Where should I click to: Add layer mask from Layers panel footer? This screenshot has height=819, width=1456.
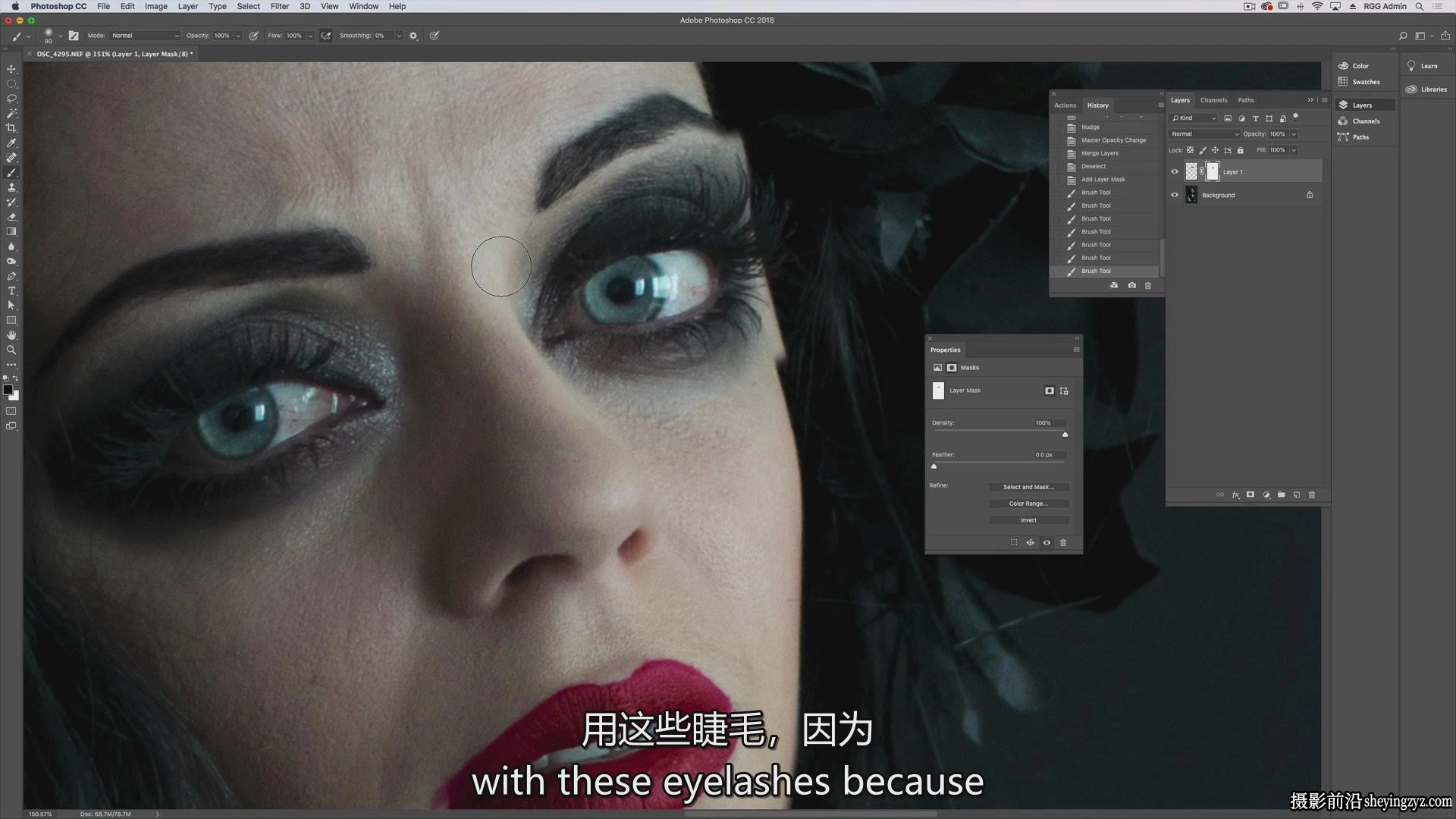click(1250, 495)
